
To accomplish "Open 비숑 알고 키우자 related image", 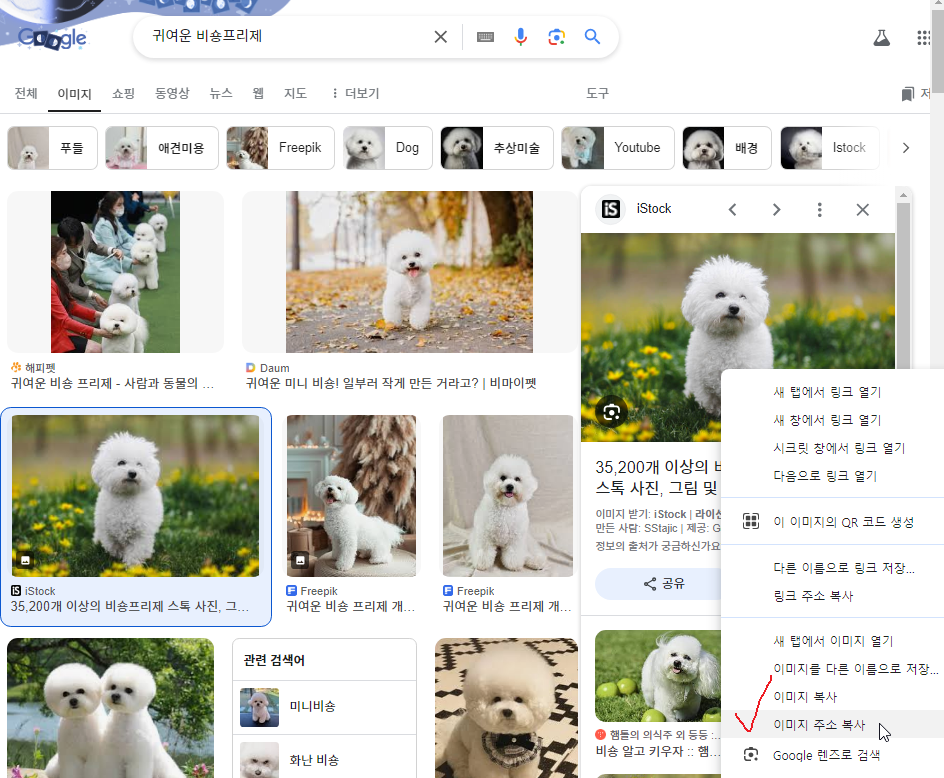I will (x=657, y=676).
